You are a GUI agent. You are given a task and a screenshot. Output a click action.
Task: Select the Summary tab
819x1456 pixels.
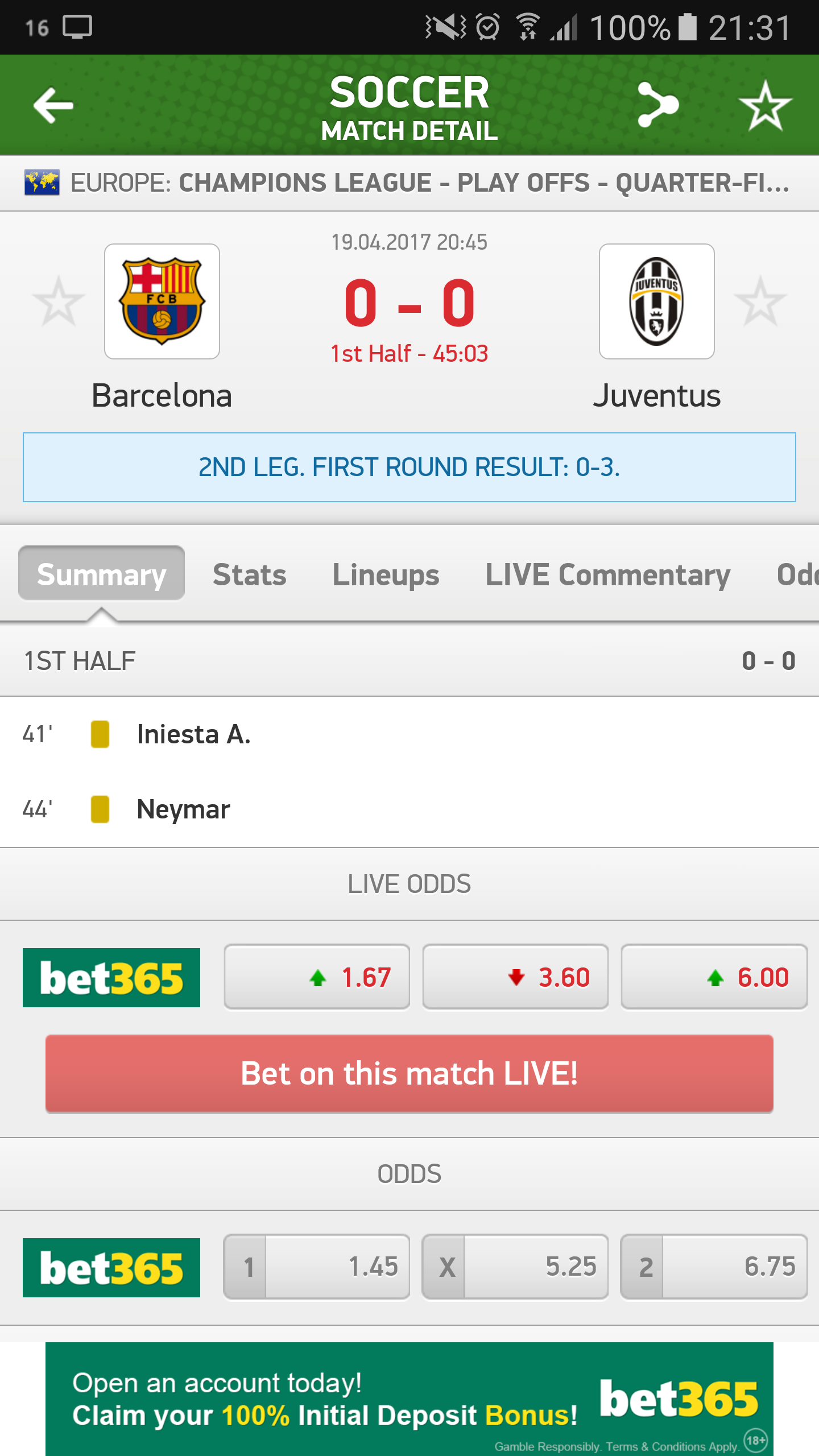[x=101, y=573]
